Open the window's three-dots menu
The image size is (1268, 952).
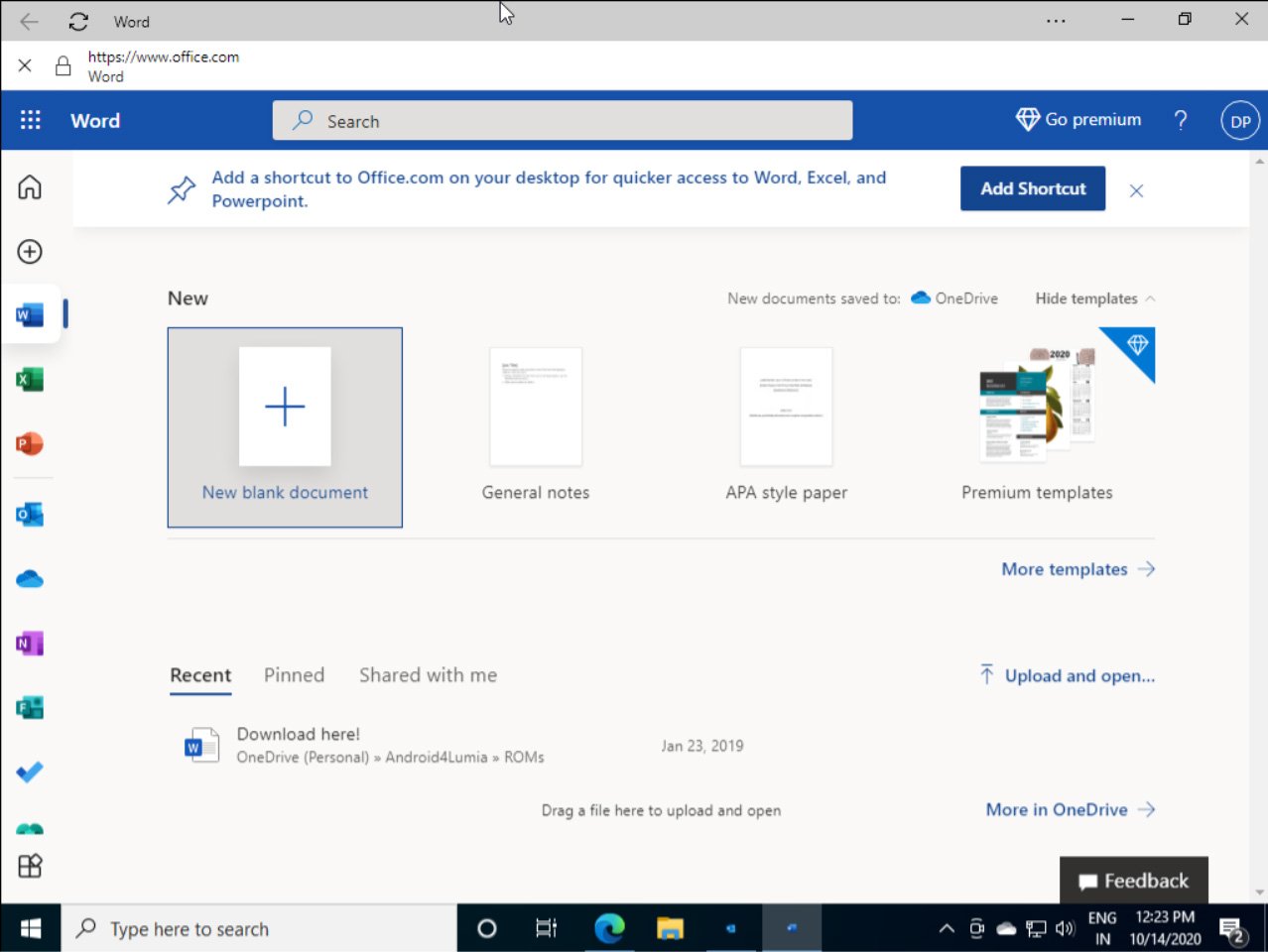(1056, 20)
